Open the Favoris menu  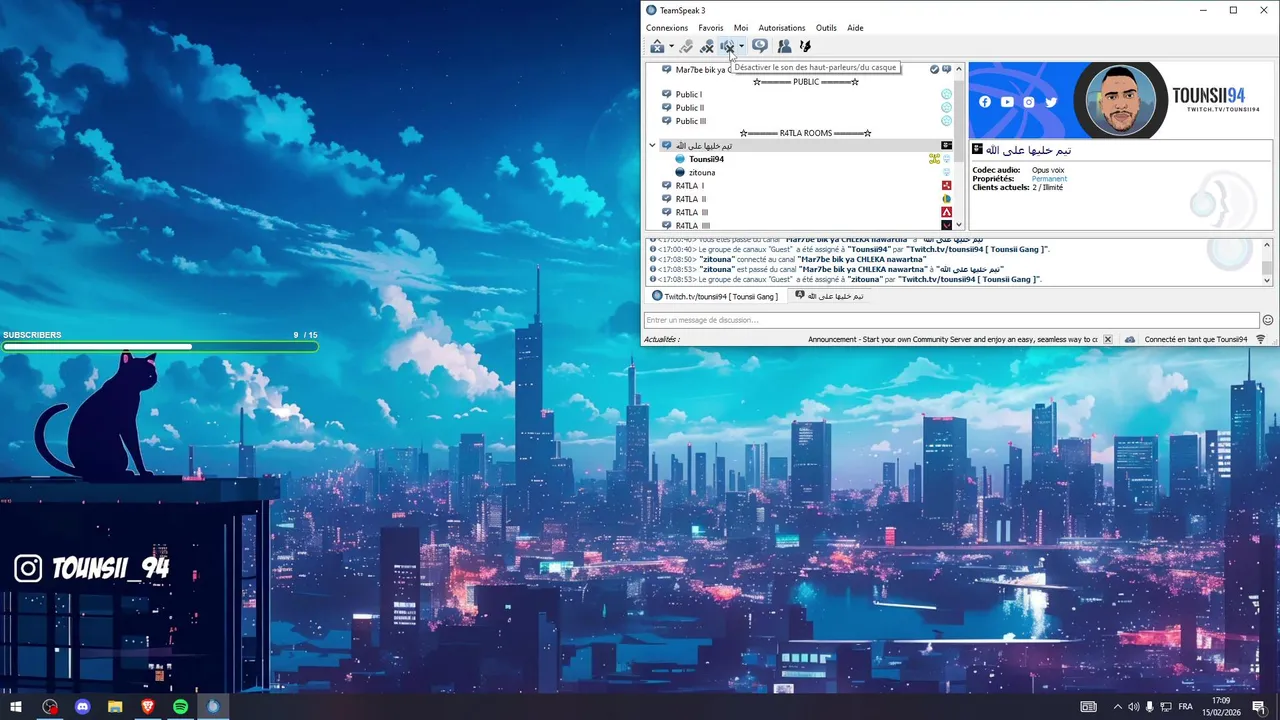tap(711, 28)
